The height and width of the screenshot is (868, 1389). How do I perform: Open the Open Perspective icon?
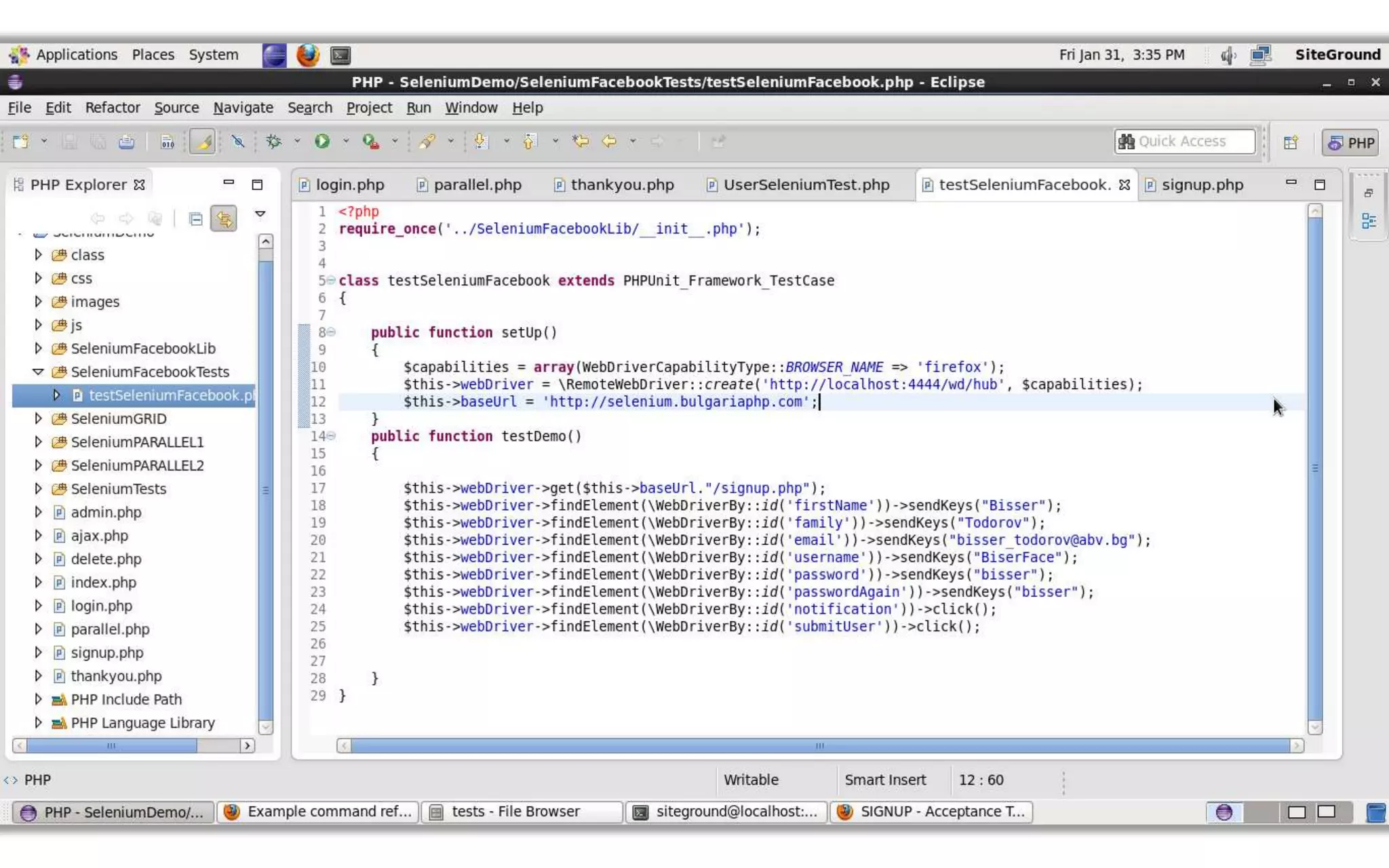pyautogui.click(x=1291, y=142)
